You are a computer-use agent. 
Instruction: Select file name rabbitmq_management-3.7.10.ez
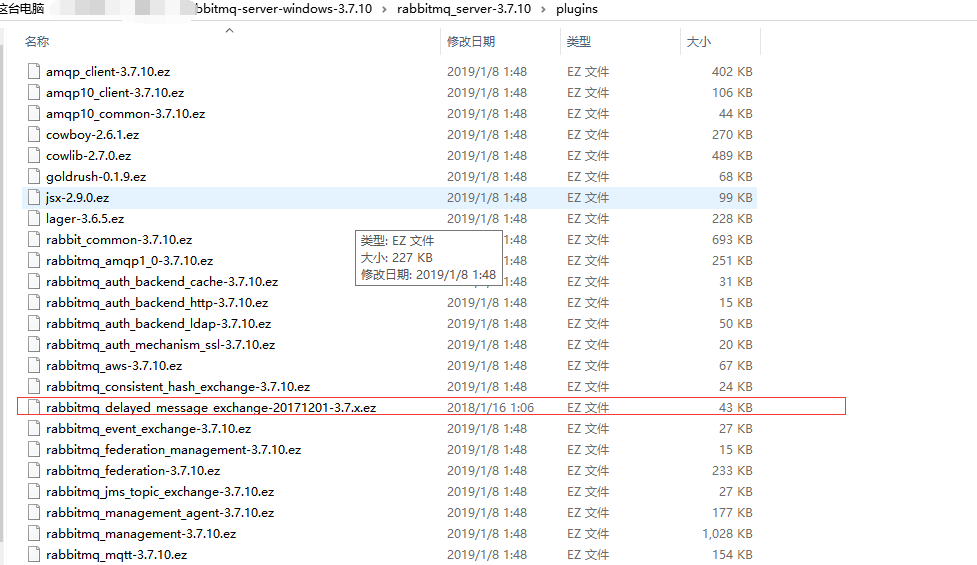[141, 534]
